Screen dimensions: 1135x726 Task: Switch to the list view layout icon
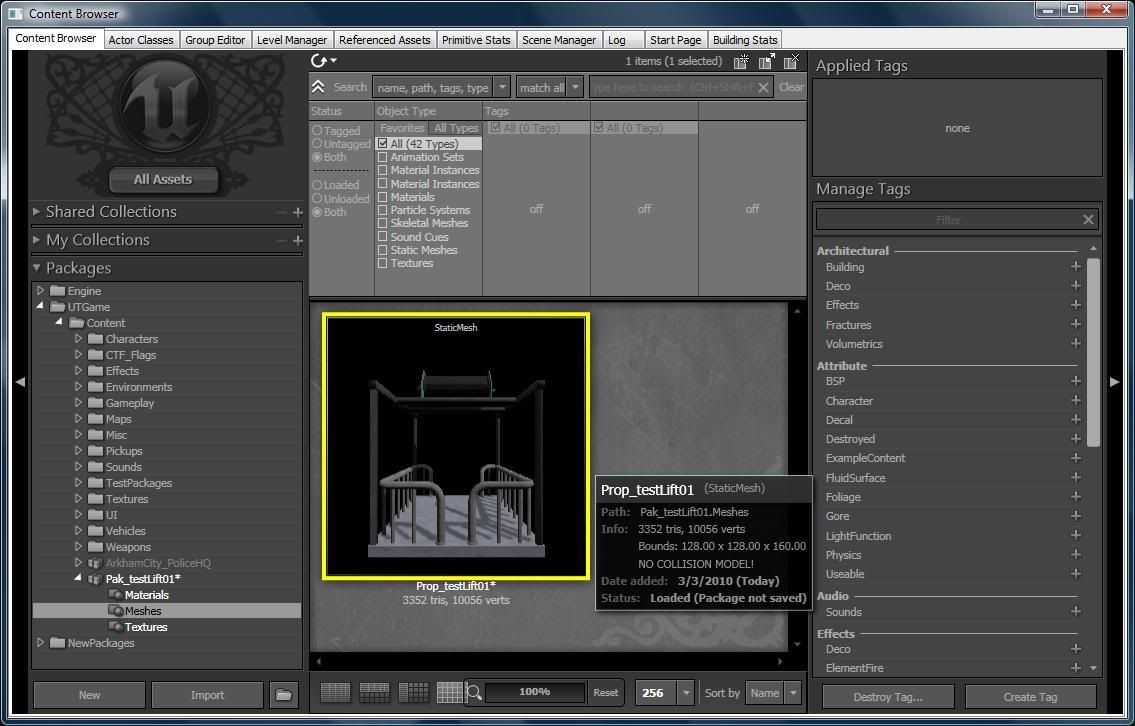(335, 693)
